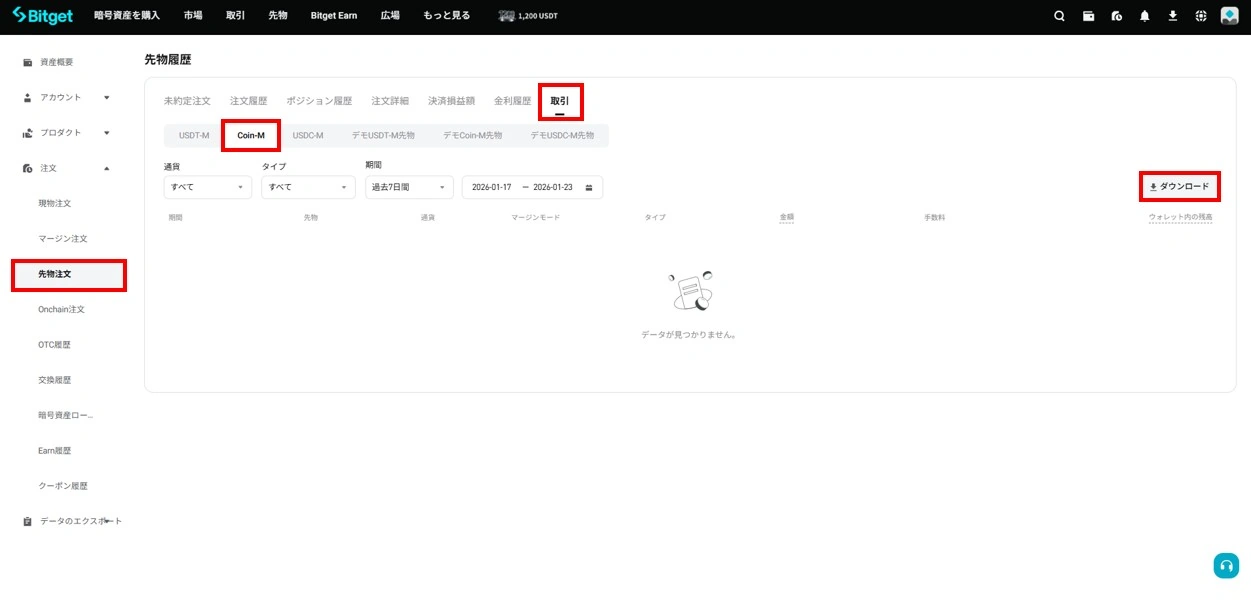Open the app download arrow icon in header

click(1173, 16)
